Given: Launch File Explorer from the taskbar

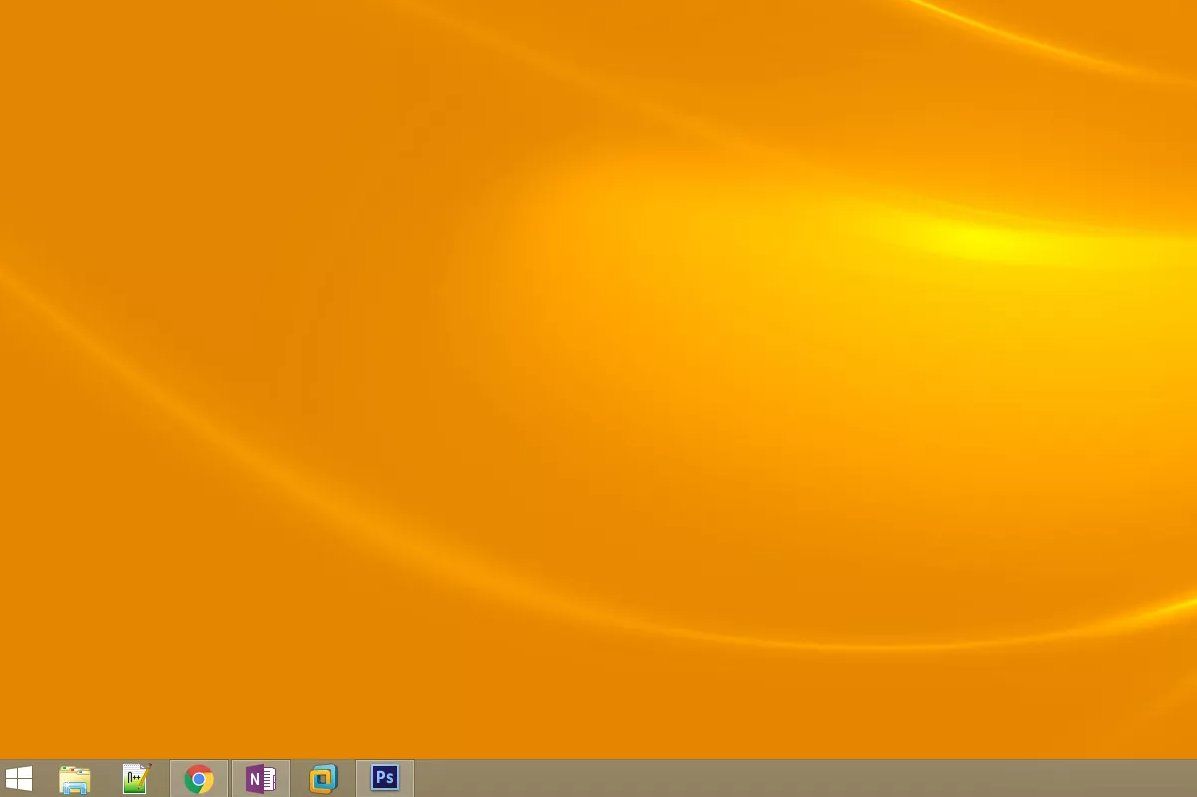Looking at the screenshot, I should point(75,778).
